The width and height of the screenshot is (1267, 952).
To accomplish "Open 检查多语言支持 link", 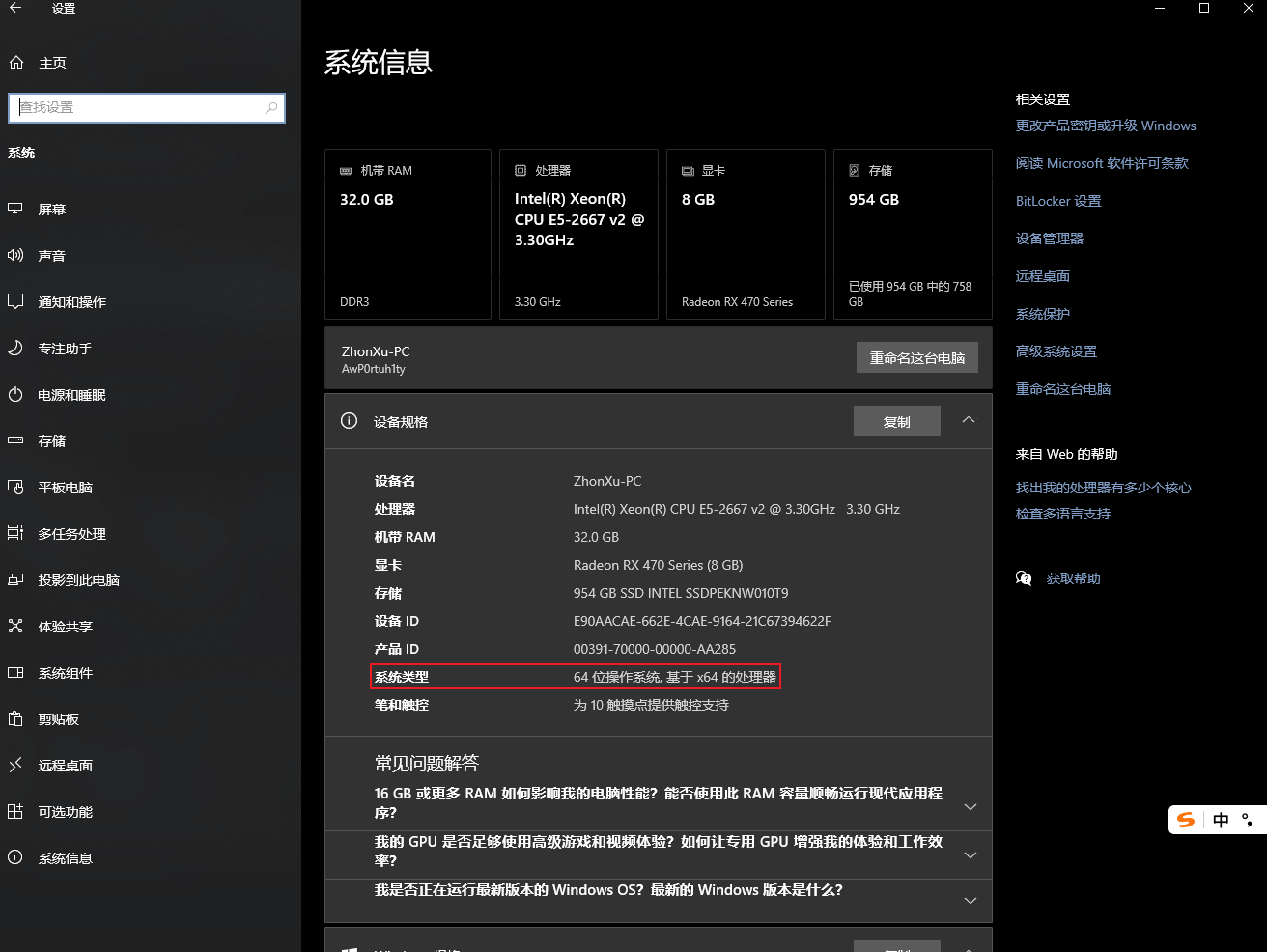I will [1063, 514].
